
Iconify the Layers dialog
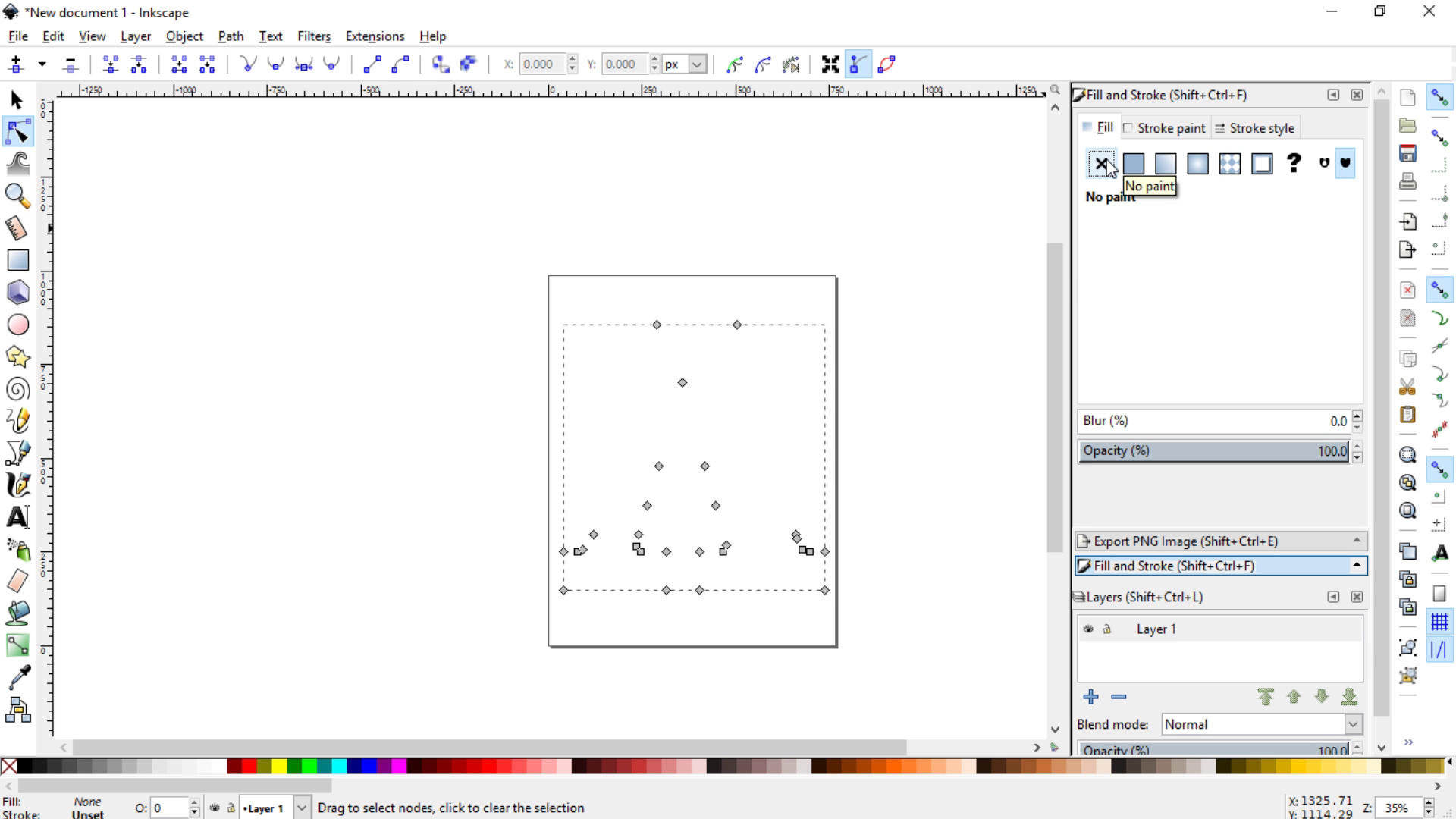1333,597
